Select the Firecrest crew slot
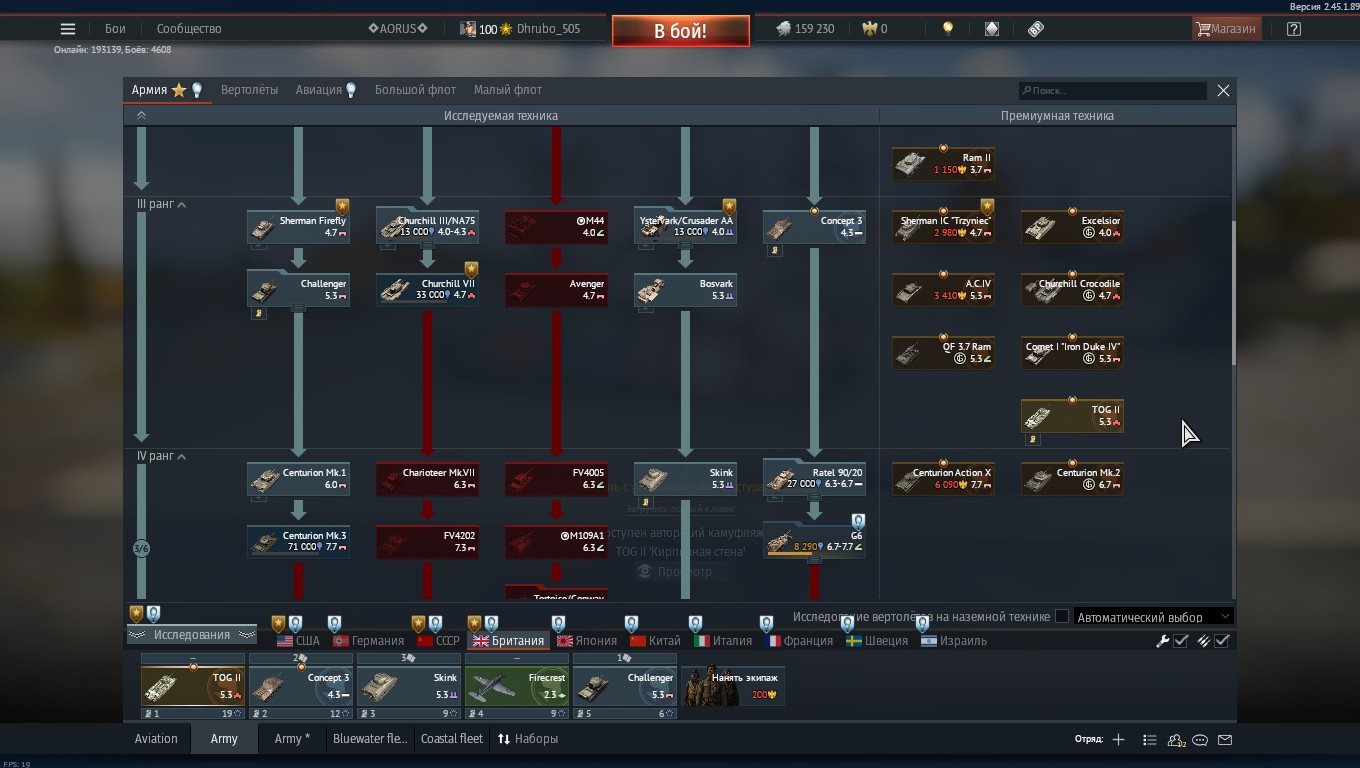1360x768 pixels. (x=517, y=686)
